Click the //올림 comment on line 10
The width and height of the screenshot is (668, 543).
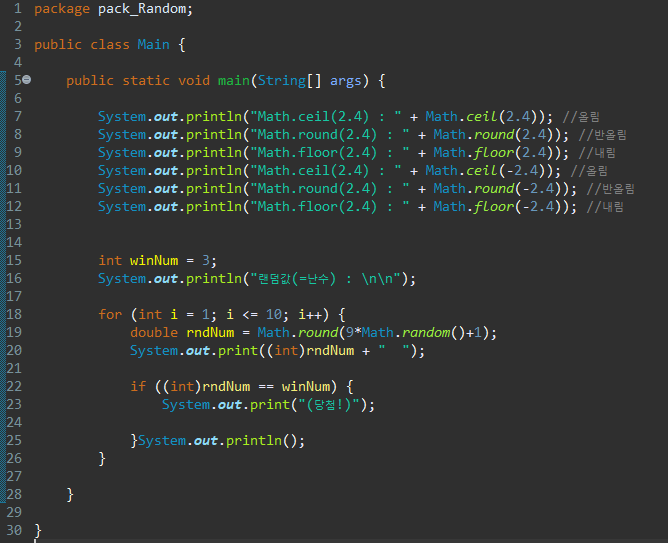(589, 170)
